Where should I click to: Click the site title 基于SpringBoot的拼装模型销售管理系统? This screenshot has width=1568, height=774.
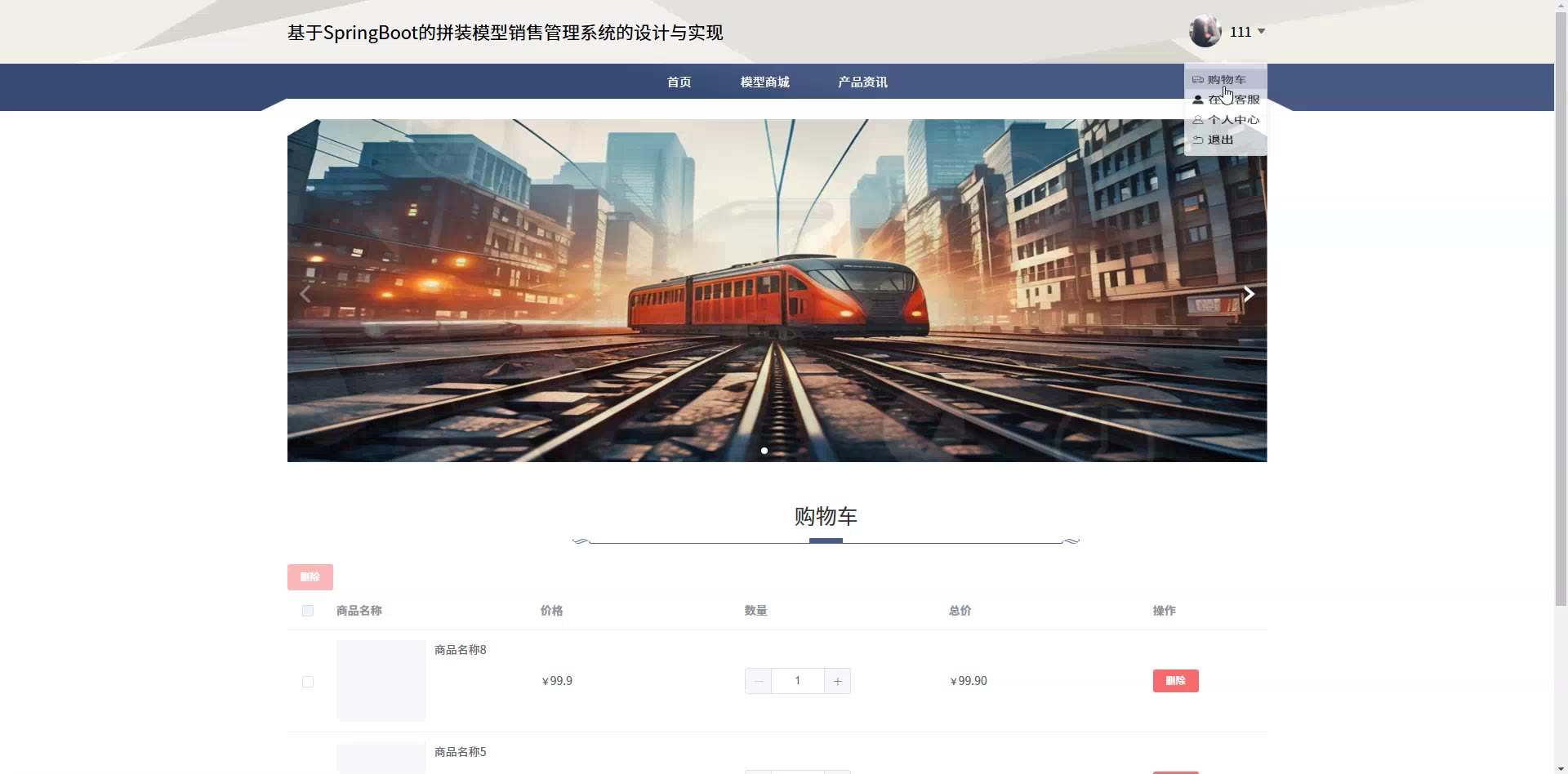tap(505, 33)
